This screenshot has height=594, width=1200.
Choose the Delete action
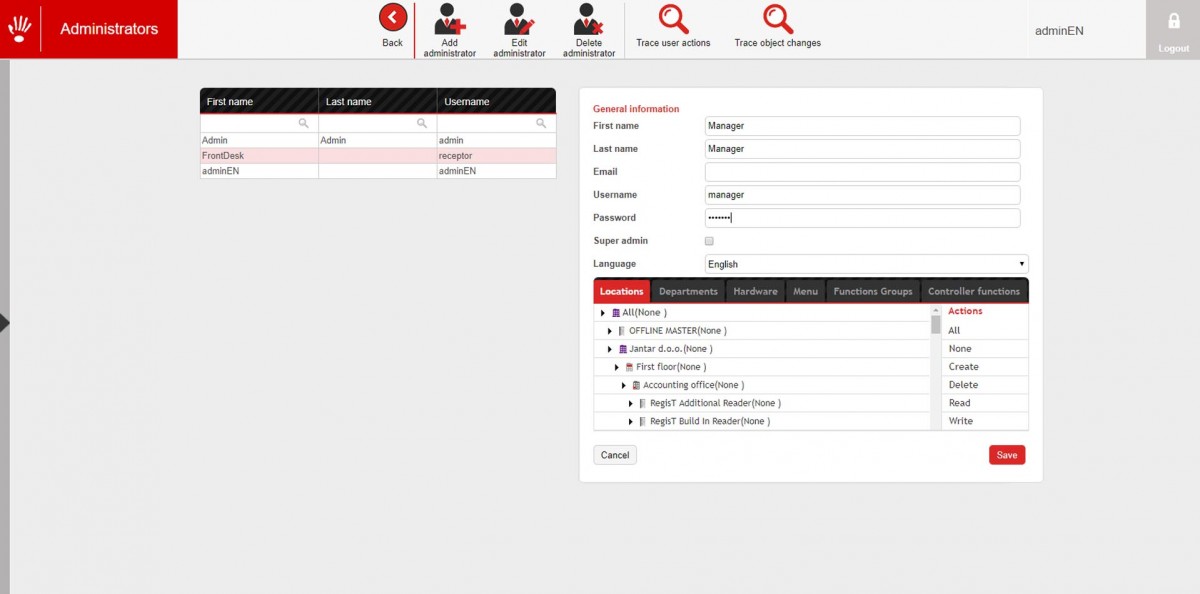point(986,385)
